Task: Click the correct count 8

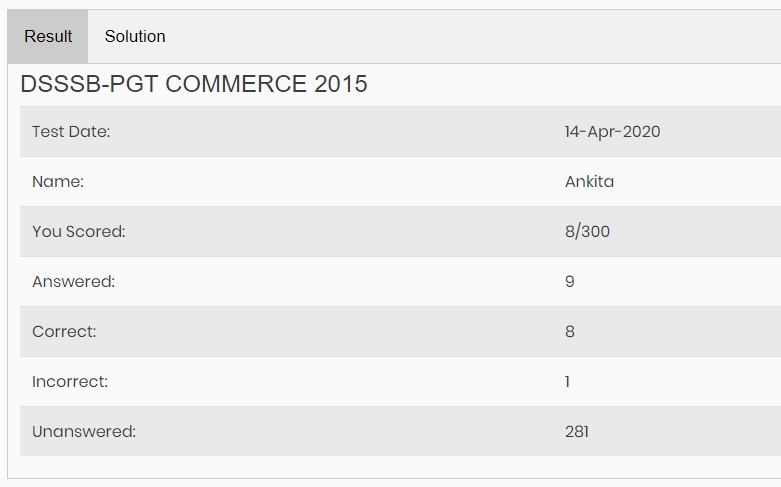Action: tap(570, 332)
